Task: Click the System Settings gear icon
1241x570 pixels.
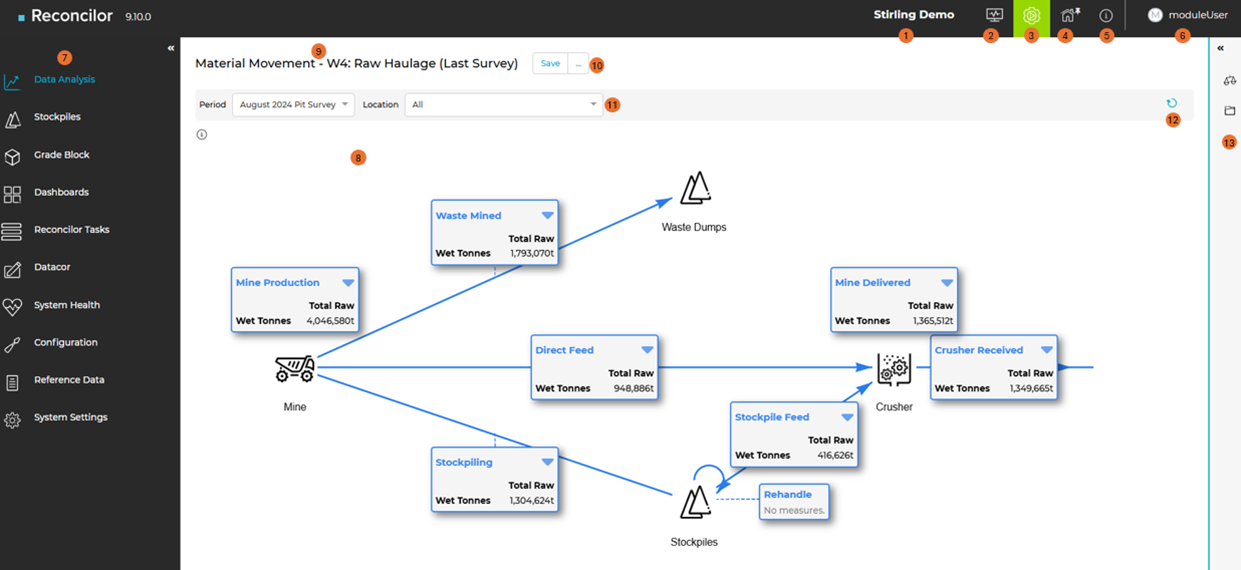Action: coord(12,420)
